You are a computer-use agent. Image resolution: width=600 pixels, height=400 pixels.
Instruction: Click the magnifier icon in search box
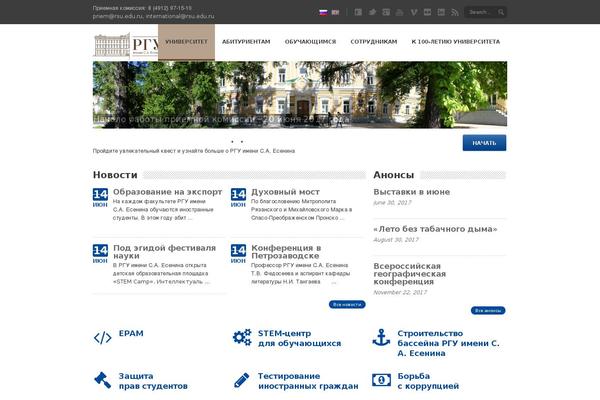(x=501, y=12)
